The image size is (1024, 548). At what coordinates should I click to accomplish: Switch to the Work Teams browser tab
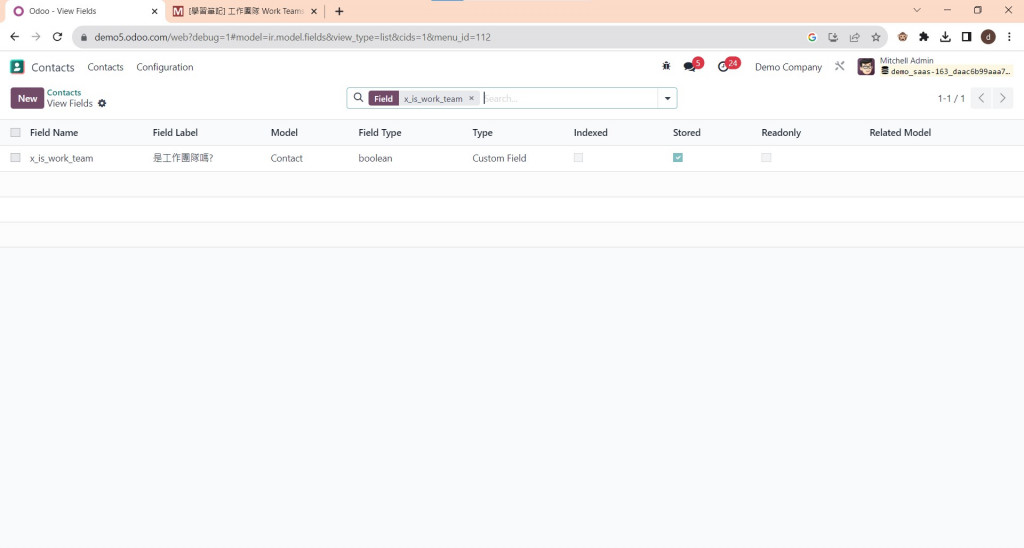coord(246,11)
